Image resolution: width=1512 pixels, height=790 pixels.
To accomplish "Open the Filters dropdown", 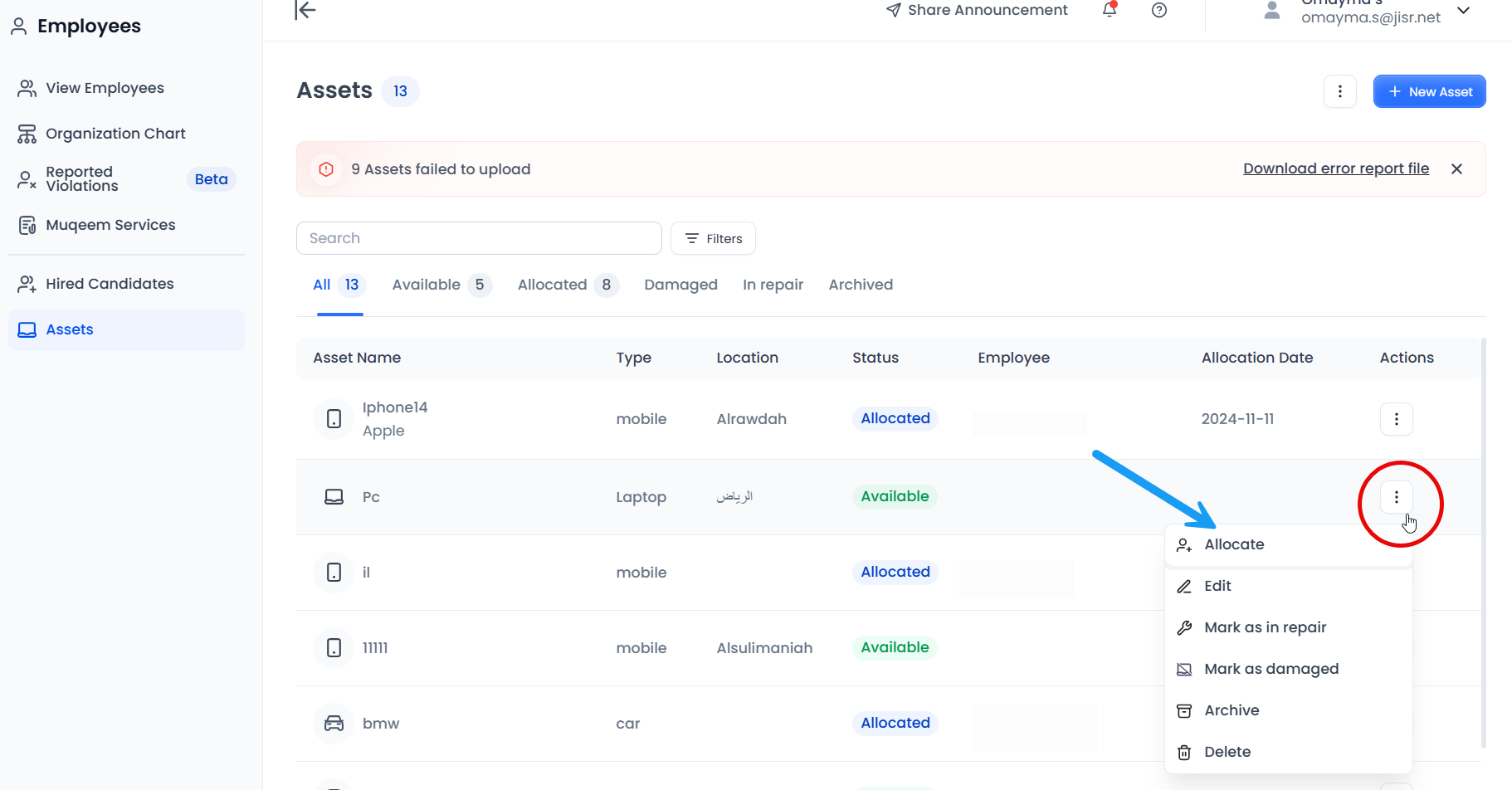I will coord(713,239).
